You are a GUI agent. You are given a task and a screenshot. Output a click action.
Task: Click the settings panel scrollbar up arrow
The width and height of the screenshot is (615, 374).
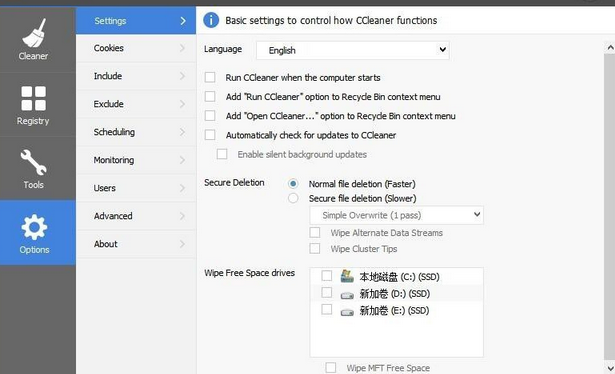coord(610,48)
